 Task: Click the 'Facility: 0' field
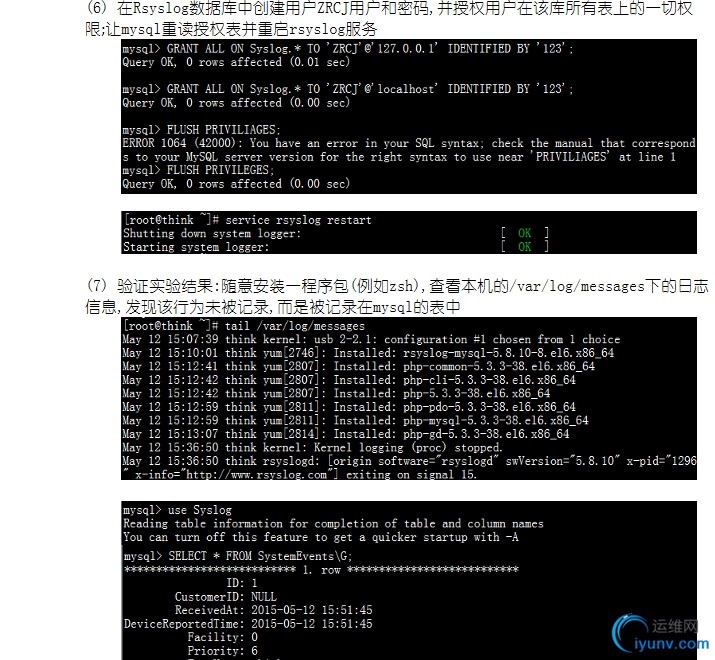(x=223, y=637)
